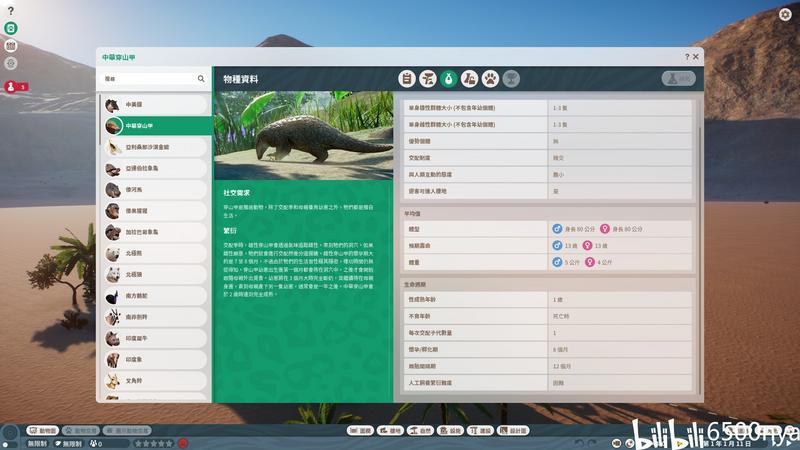Select the highlighted 中華穿山甲 pangolin entry
The height and width of the screenshot is (450, 800).
(x=157, y=126)
